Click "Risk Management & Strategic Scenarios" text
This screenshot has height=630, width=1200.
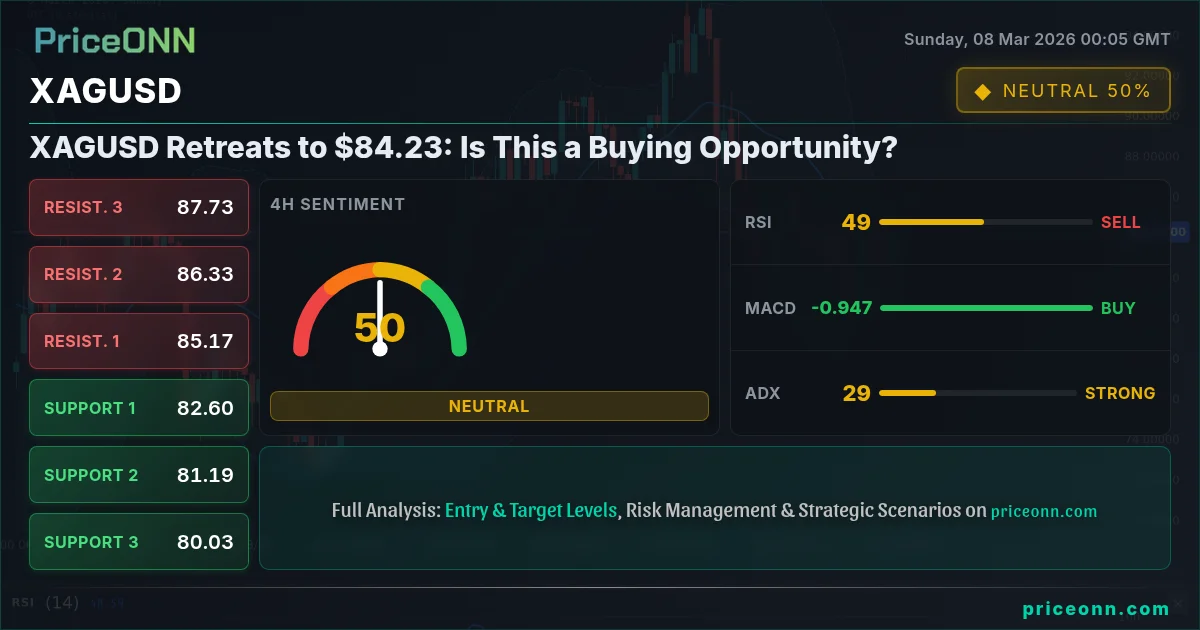click(795, 510)
